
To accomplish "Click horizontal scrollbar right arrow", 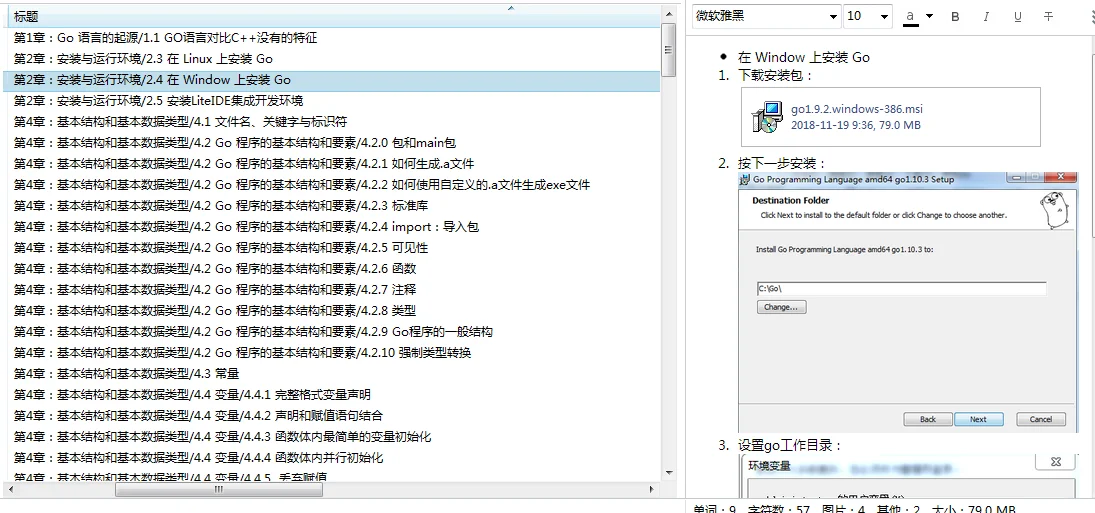I will 652,489.
